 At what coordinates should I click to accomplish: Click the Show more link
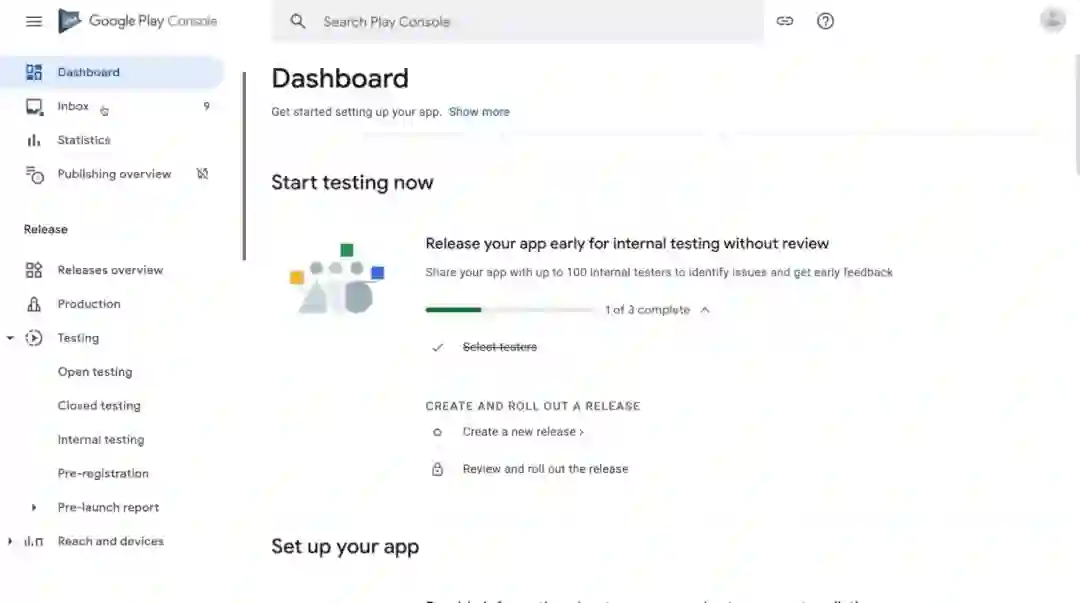[479, 112]
